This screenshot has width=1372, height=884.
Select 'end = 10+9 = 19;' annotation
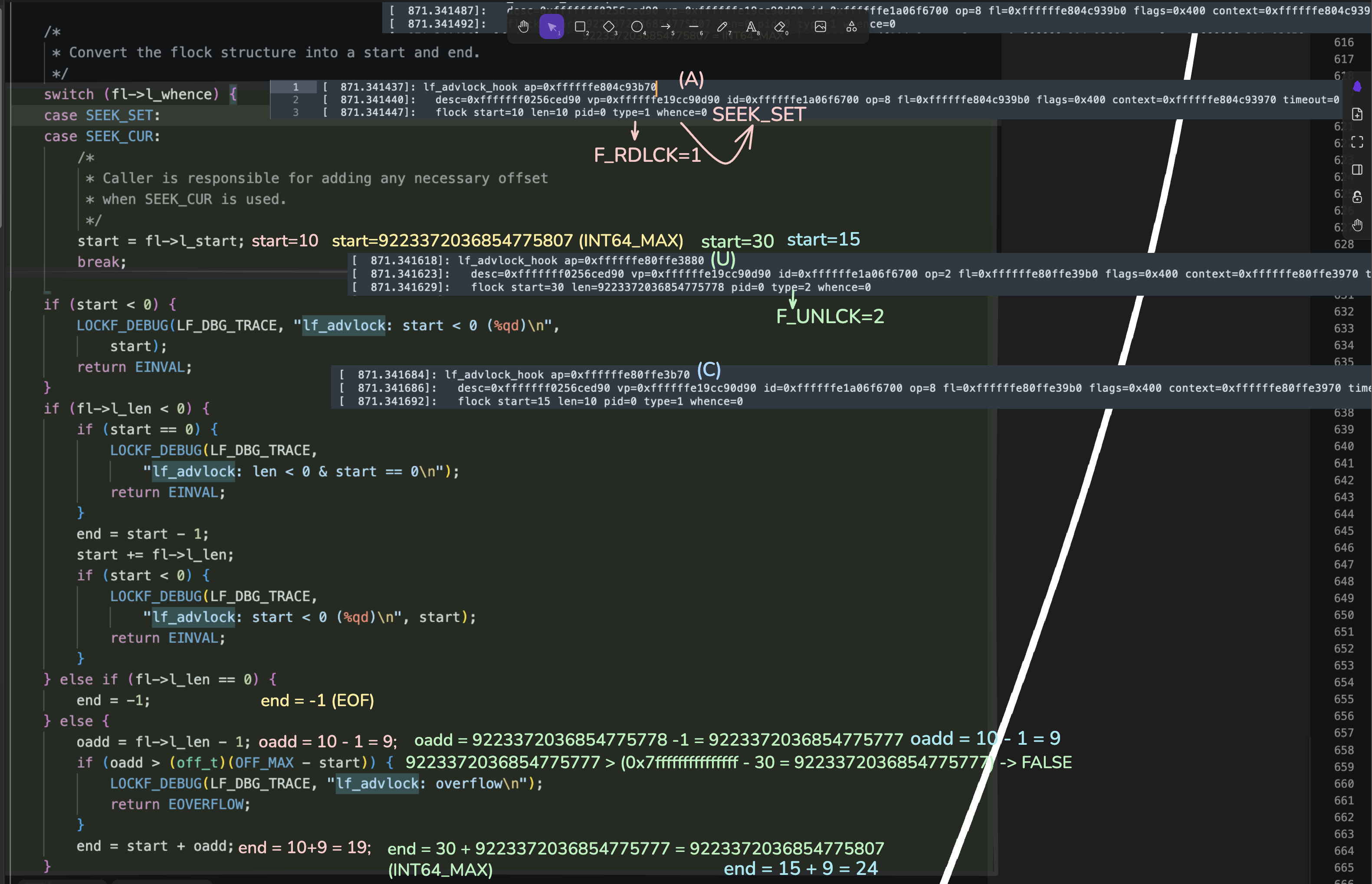point(305,847)
